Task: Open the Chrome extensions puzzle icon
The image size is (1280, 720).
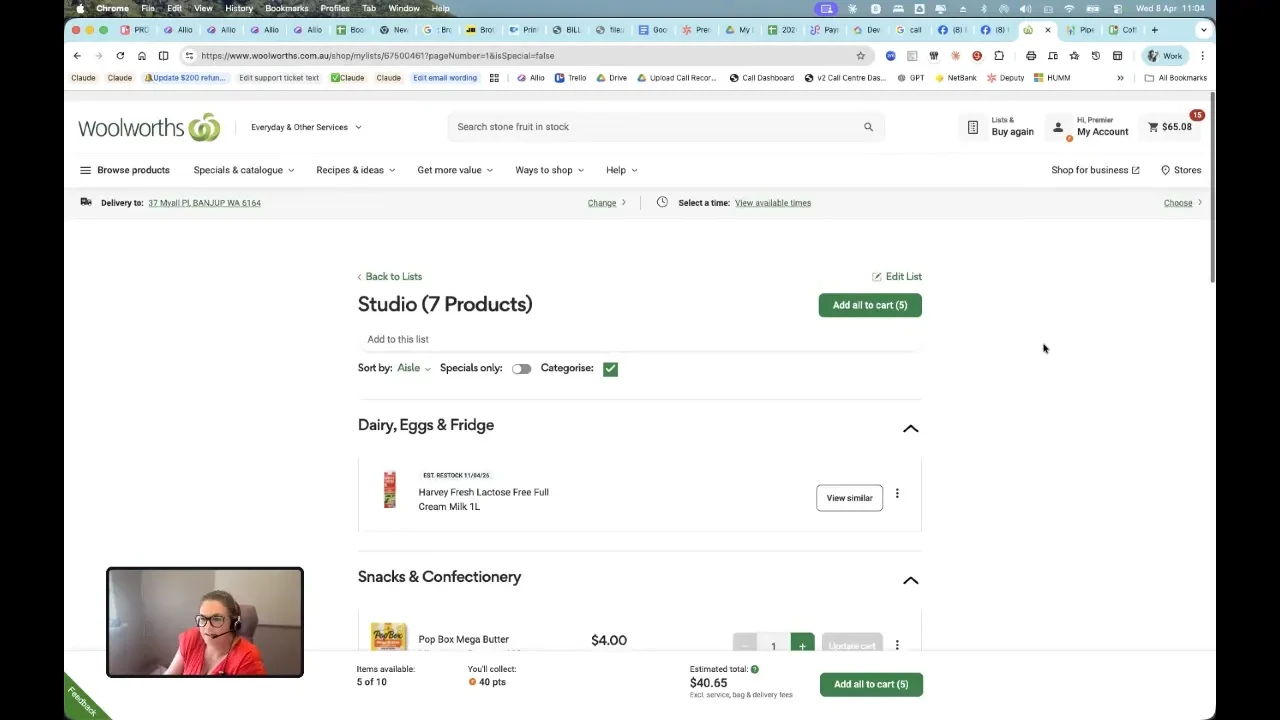Action: 998,56
